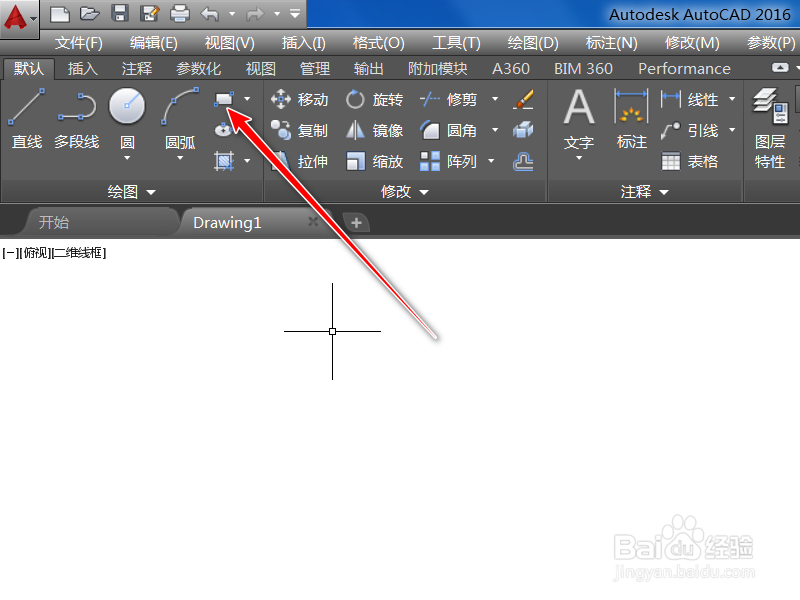
Task: Redo the last undone action
Action: click(x=255, y=14)
